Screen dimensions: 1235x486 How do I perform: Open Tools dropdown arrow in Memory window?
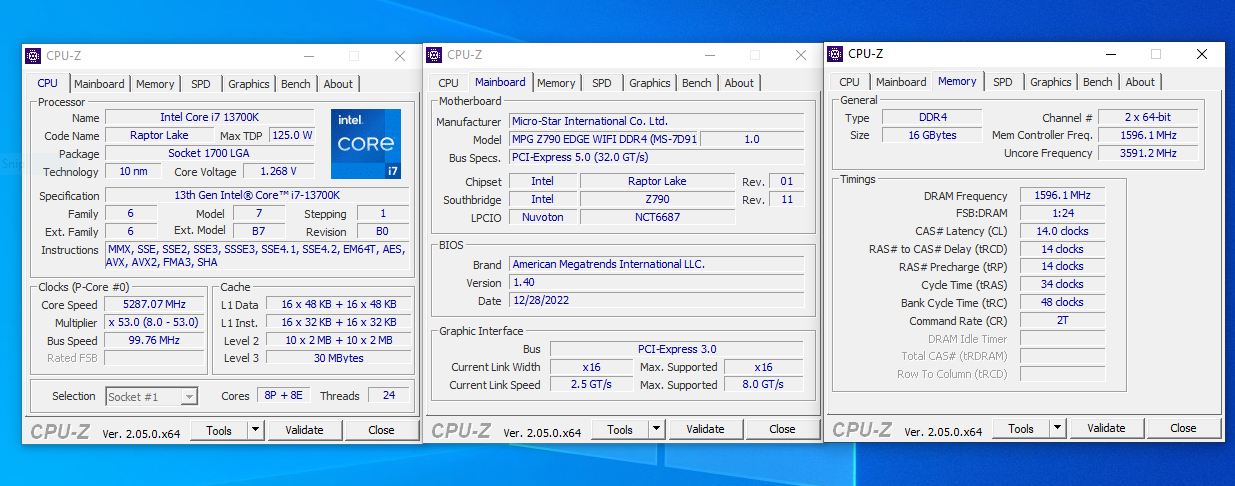click(x=1057, y=428)
